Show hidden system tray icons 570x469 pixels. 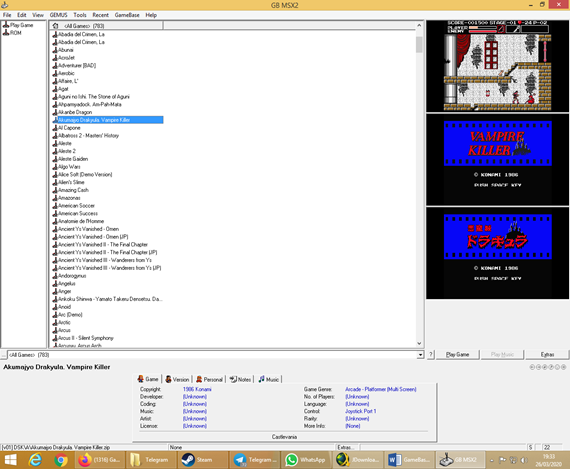492,460
